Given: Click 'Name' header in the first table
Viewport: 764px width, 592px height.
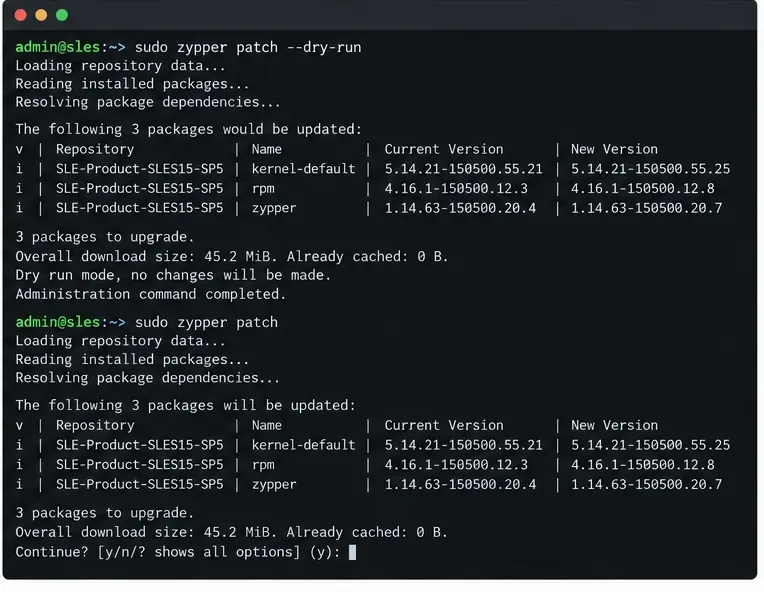Looking at the screenshot, I should coord(267,149).
